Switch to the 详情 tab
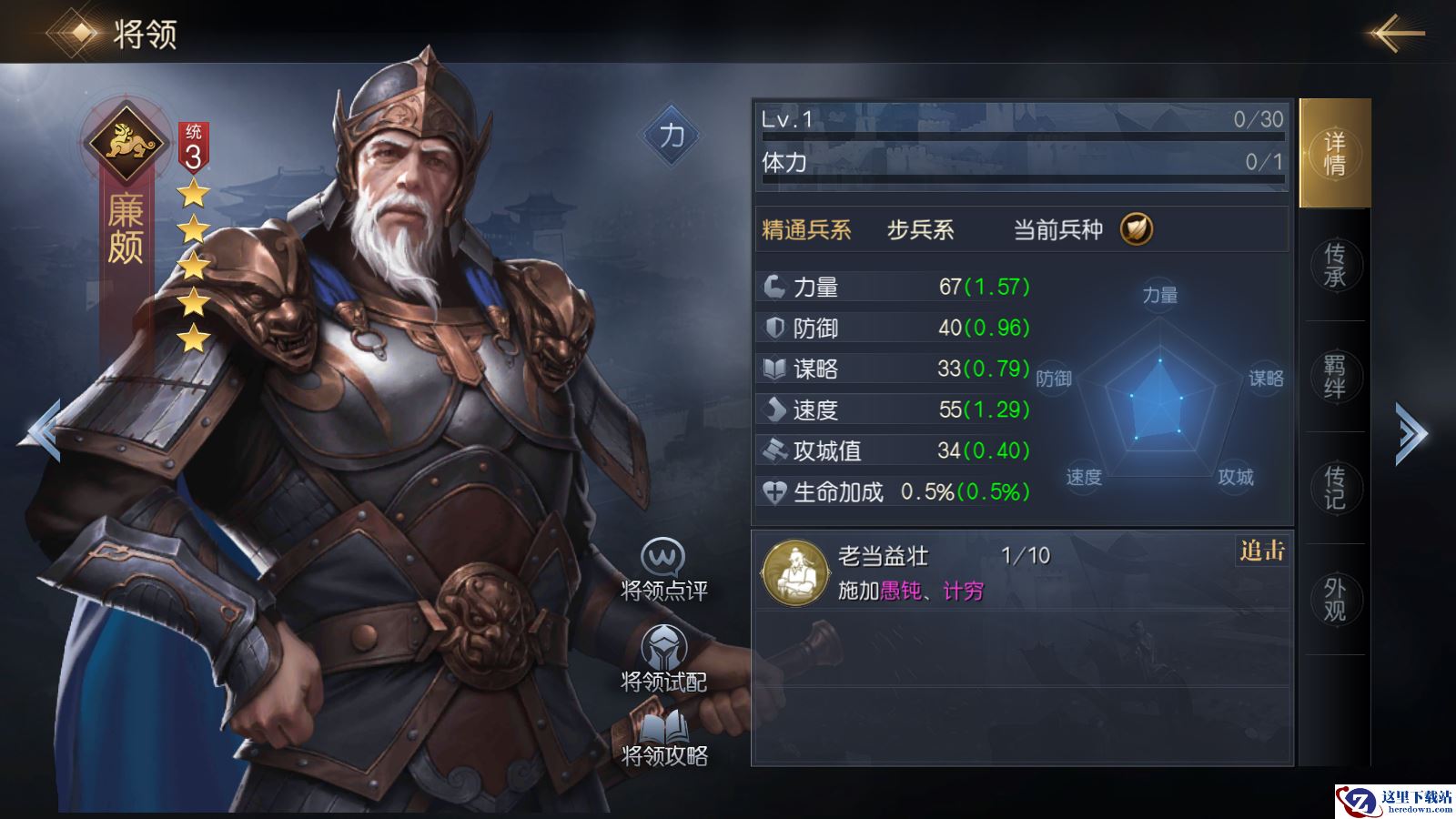The width and height of the screenshot is (1456, 819). pyautogui.click(x=1334, y=154)
